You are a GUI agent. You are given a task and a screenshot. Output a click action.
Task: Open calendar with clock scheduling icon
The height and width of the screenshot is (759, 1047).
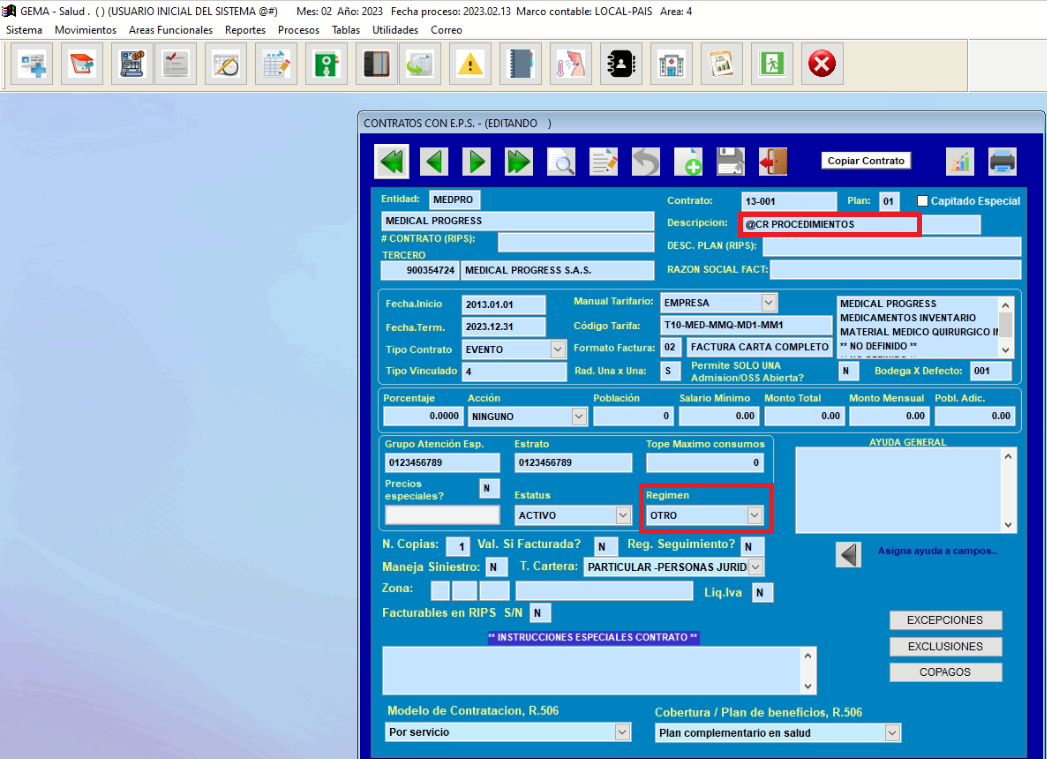pos(226,64)
